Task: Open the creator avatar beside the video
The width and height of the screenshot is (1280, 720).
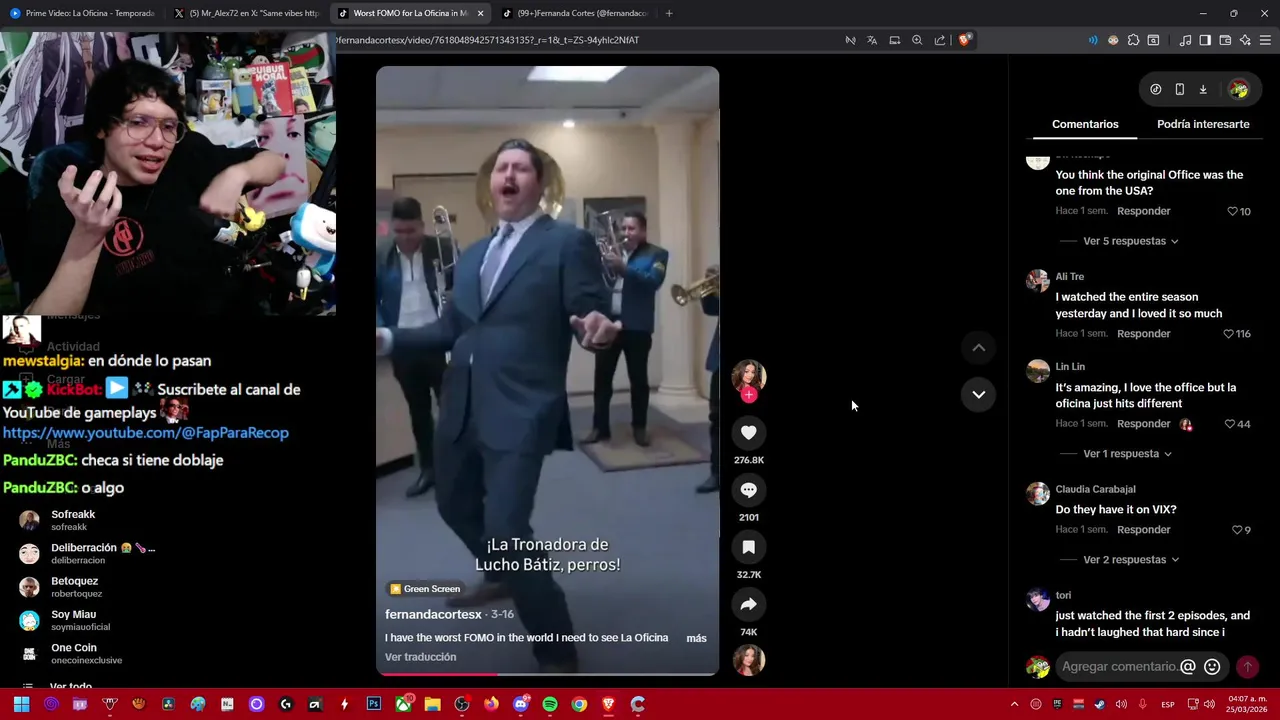Action: [748, 376]
